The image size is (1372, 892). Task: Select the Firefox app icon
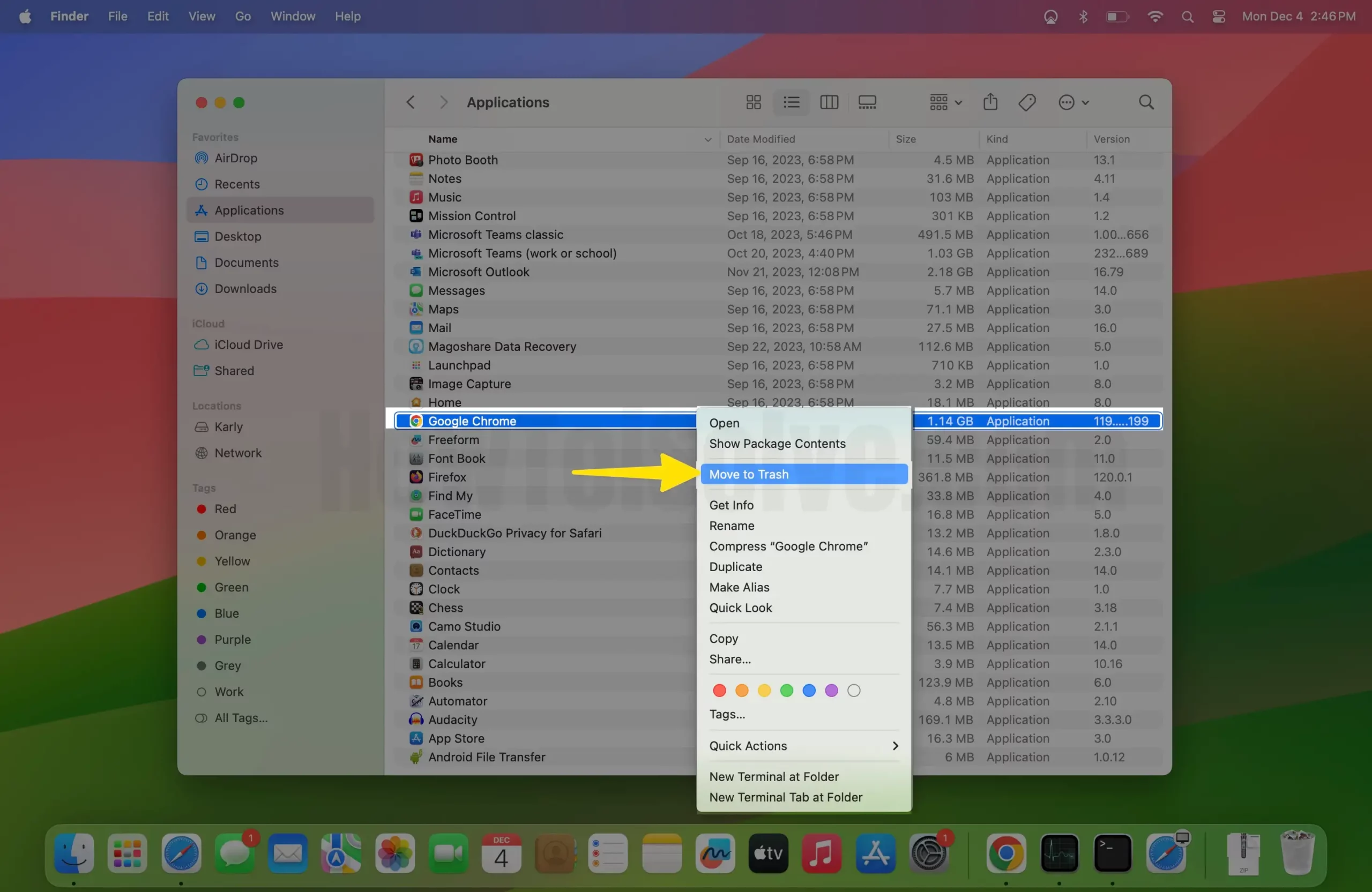point(416,477)
